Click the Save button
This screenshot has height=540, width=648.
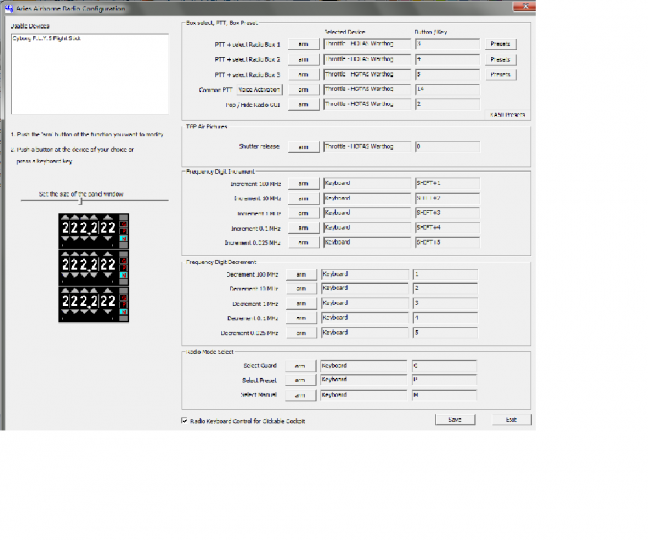click(x=455, y=420)
